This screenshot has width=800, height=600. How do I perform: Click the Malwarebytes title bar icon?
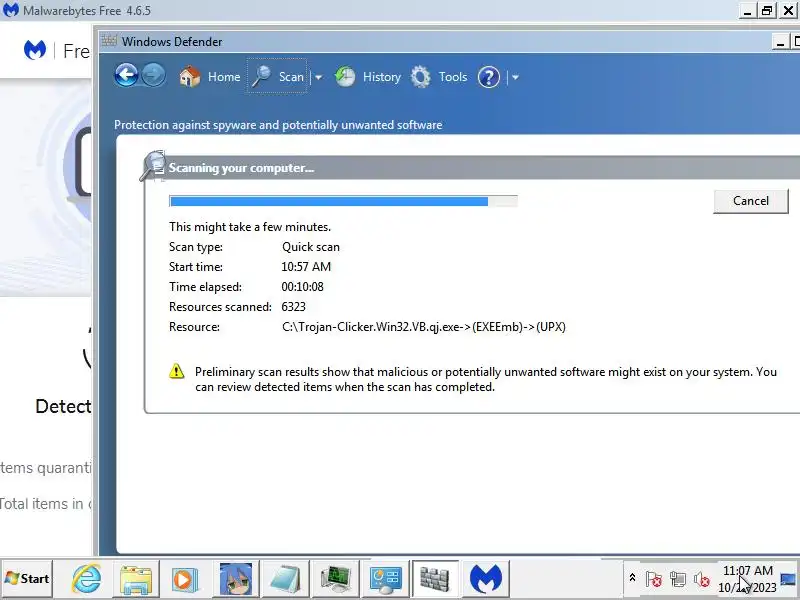click(10, 10)
